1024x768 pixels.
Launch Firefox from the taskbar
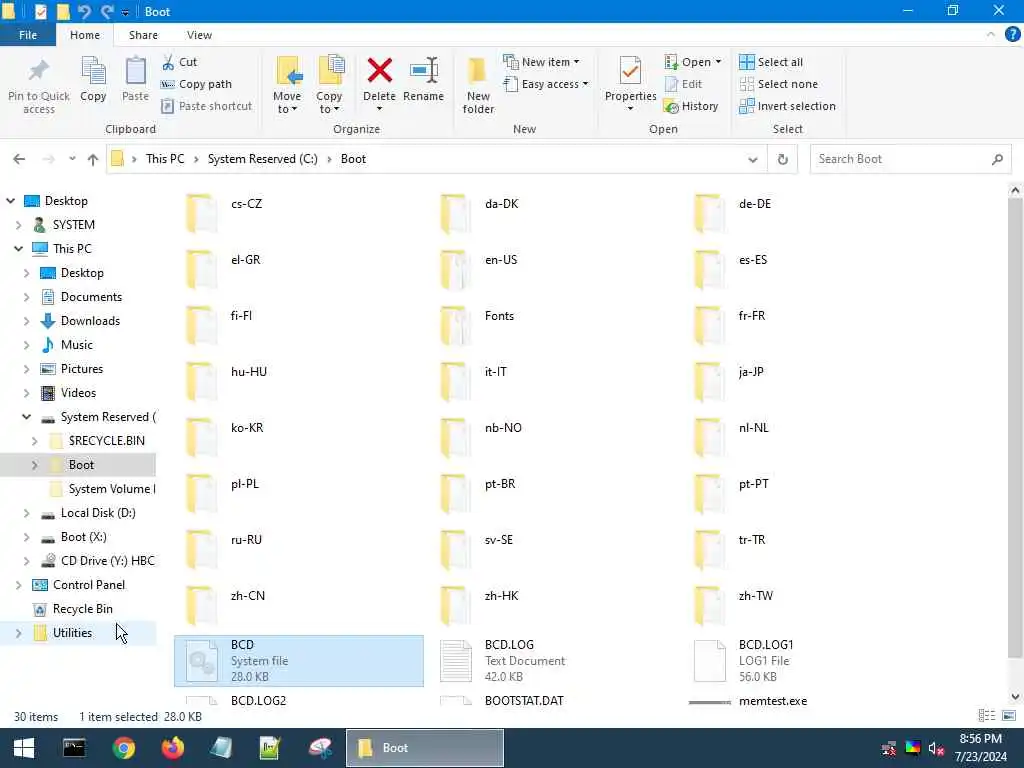pos(173,748)
